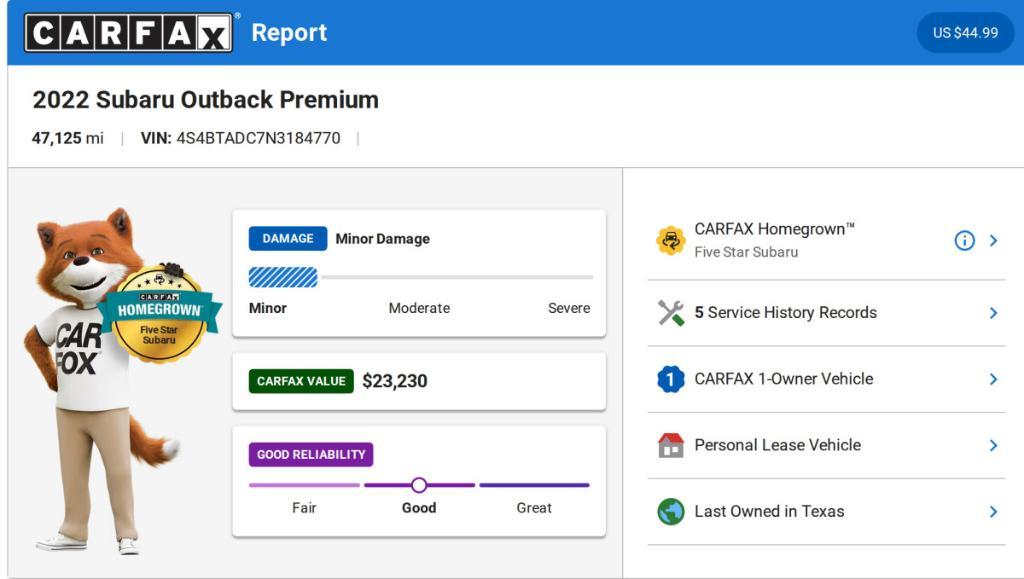1024x579 pixels.
Task: Click the $23,230 value amount
Action: click(394, 381)
